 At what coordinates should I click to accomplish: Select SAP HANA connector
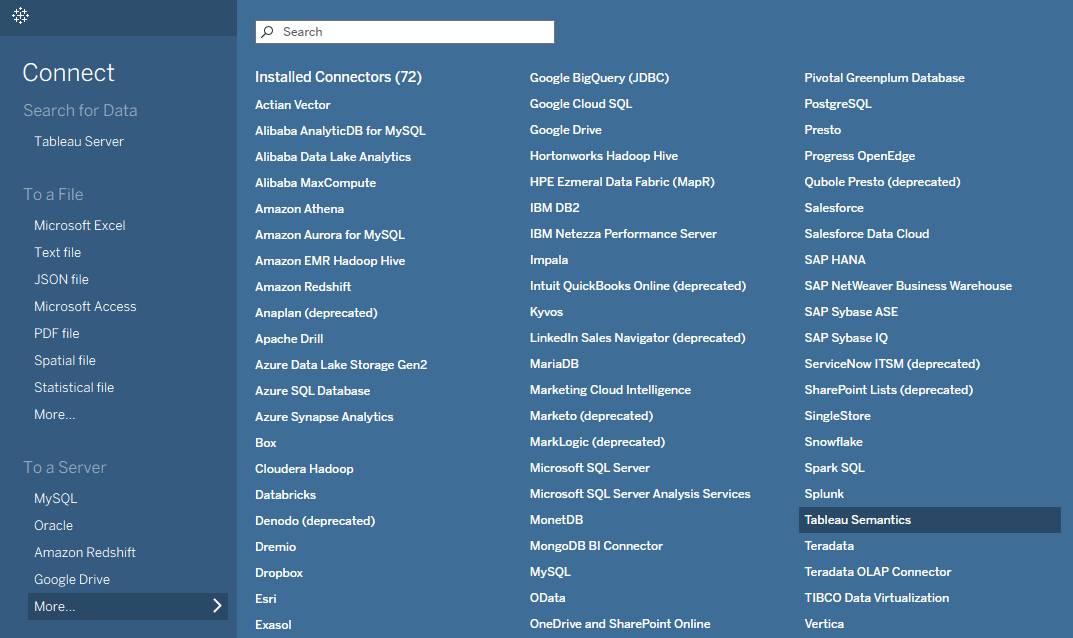[x=835, y=260]
